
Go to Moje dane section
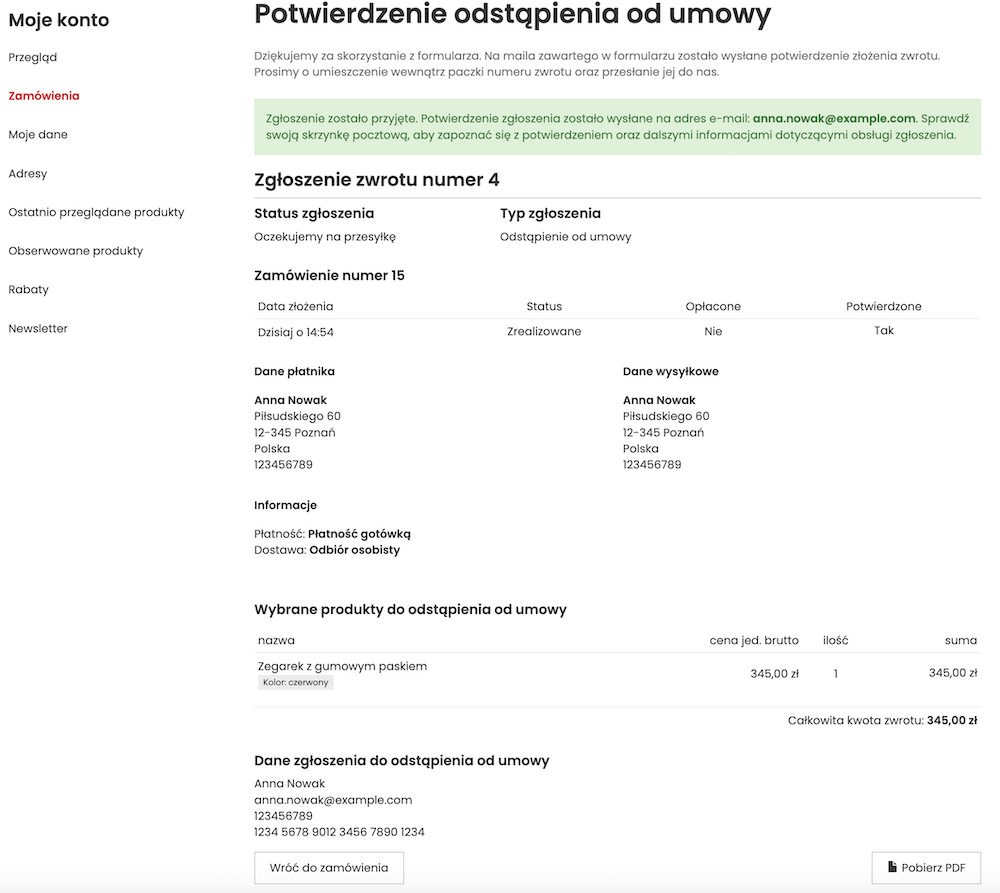click(38, 135)
